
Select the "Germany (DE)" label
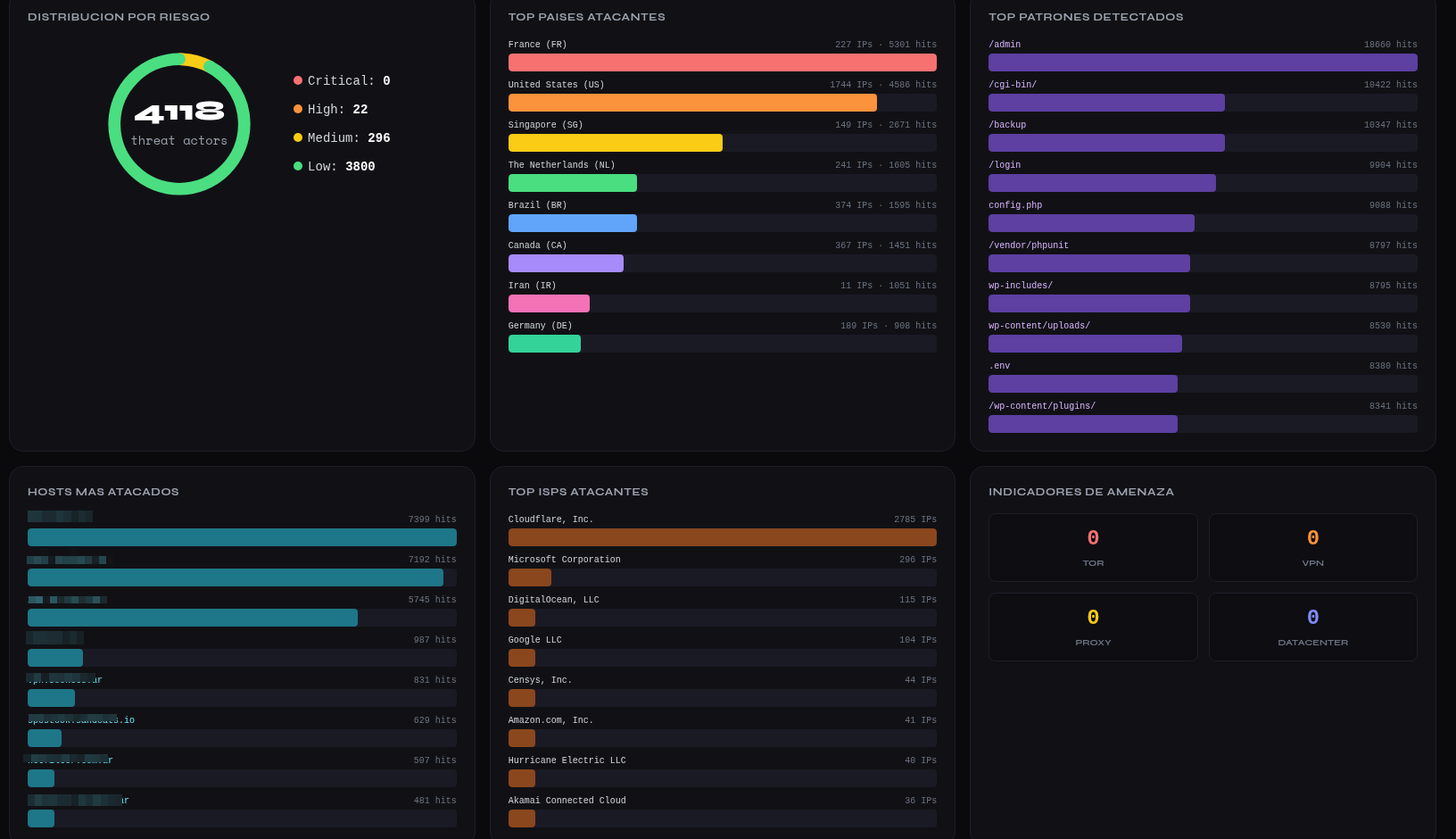click(540, 326)
